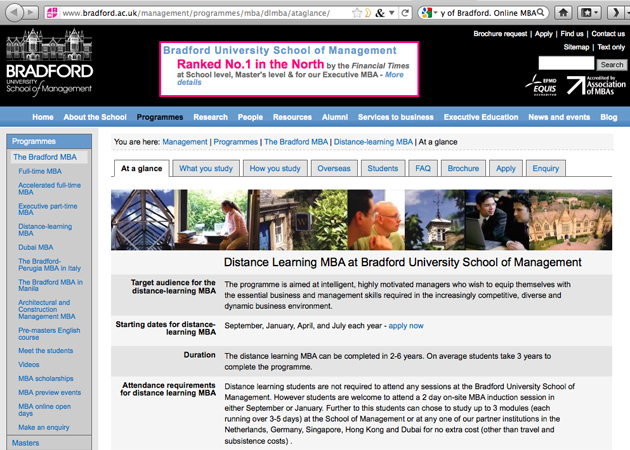Go back with the browser back arrow
630x450 pixels.
15,12
